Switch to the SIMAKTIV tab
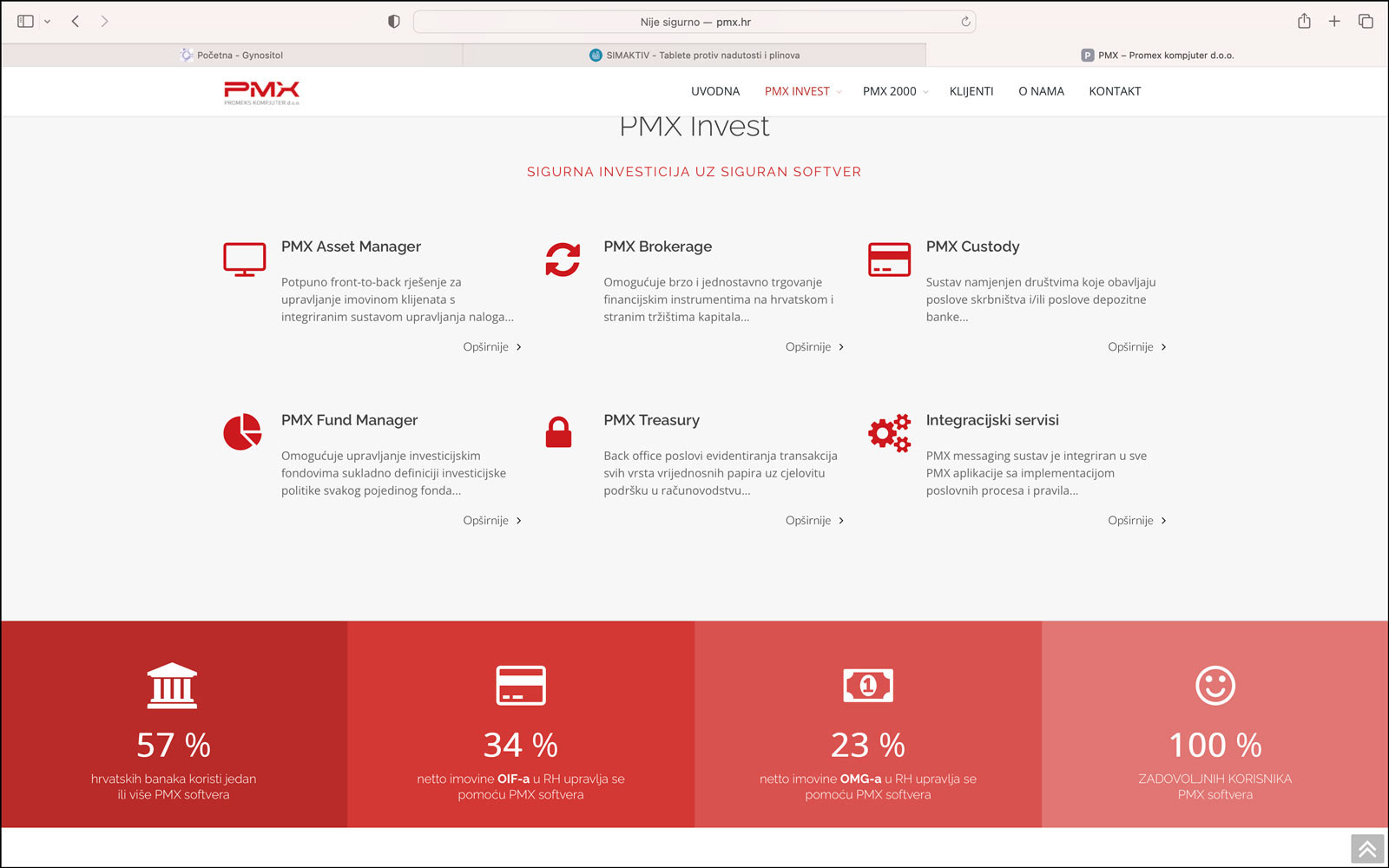Screen dimensions: 1389x868 (694, 55)
